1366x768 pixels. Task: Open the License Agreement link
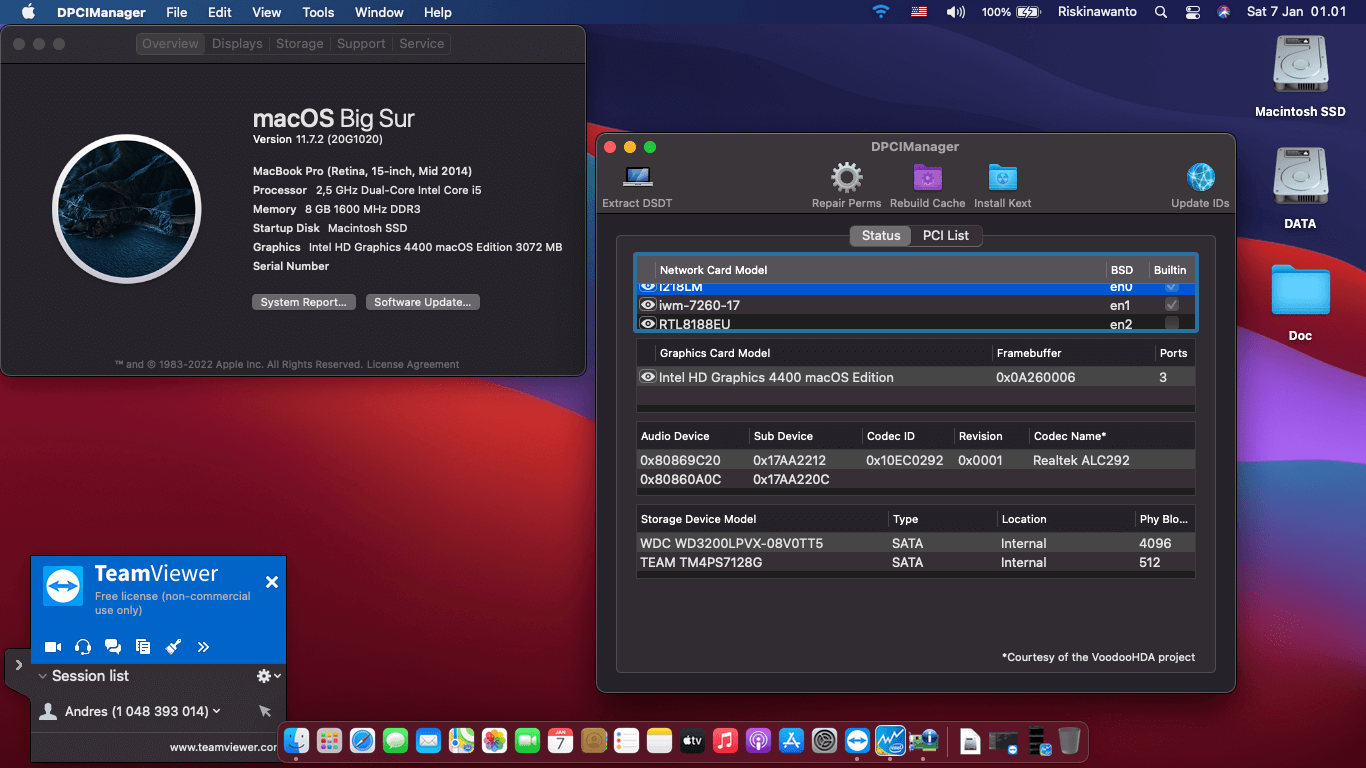tap(413, 365)
